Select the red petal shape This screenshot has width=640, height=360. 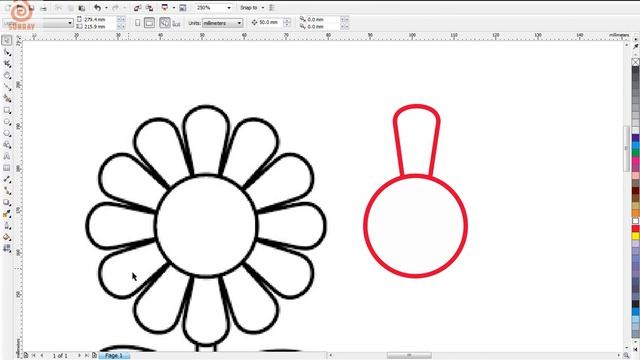tap(417, 140)
